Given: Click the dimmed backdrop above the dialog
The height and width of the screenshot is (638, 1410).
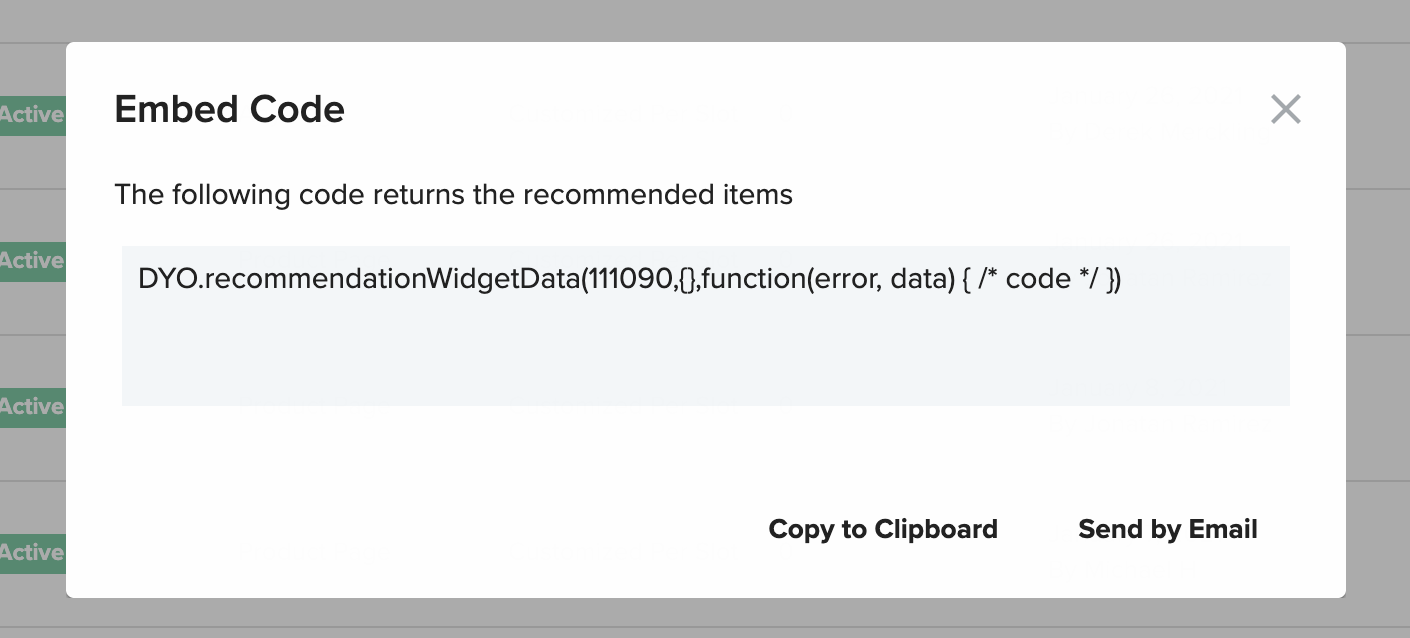Looking at the screenshot, I should [705, 20].
